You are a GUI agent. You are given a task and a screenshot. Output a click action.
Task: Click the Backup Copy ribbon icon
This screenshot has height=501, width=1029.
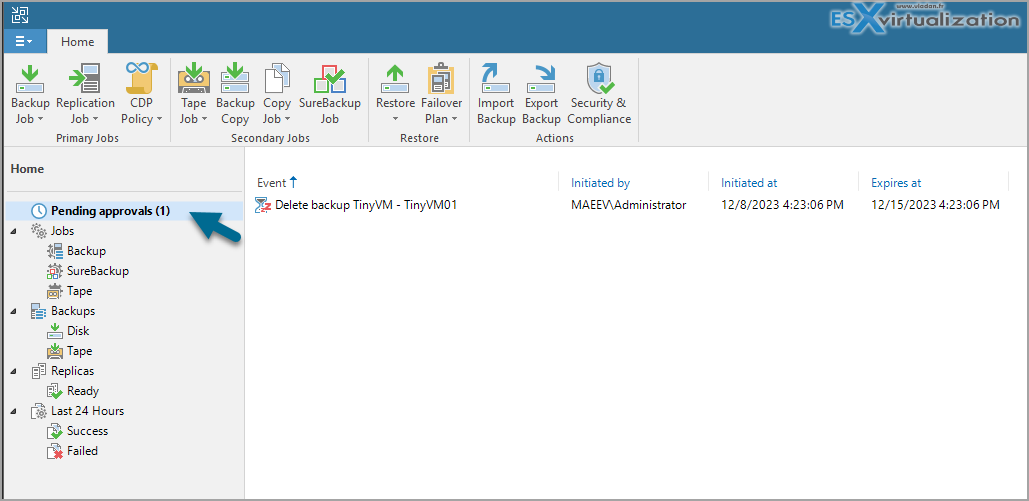pos(235,79)
